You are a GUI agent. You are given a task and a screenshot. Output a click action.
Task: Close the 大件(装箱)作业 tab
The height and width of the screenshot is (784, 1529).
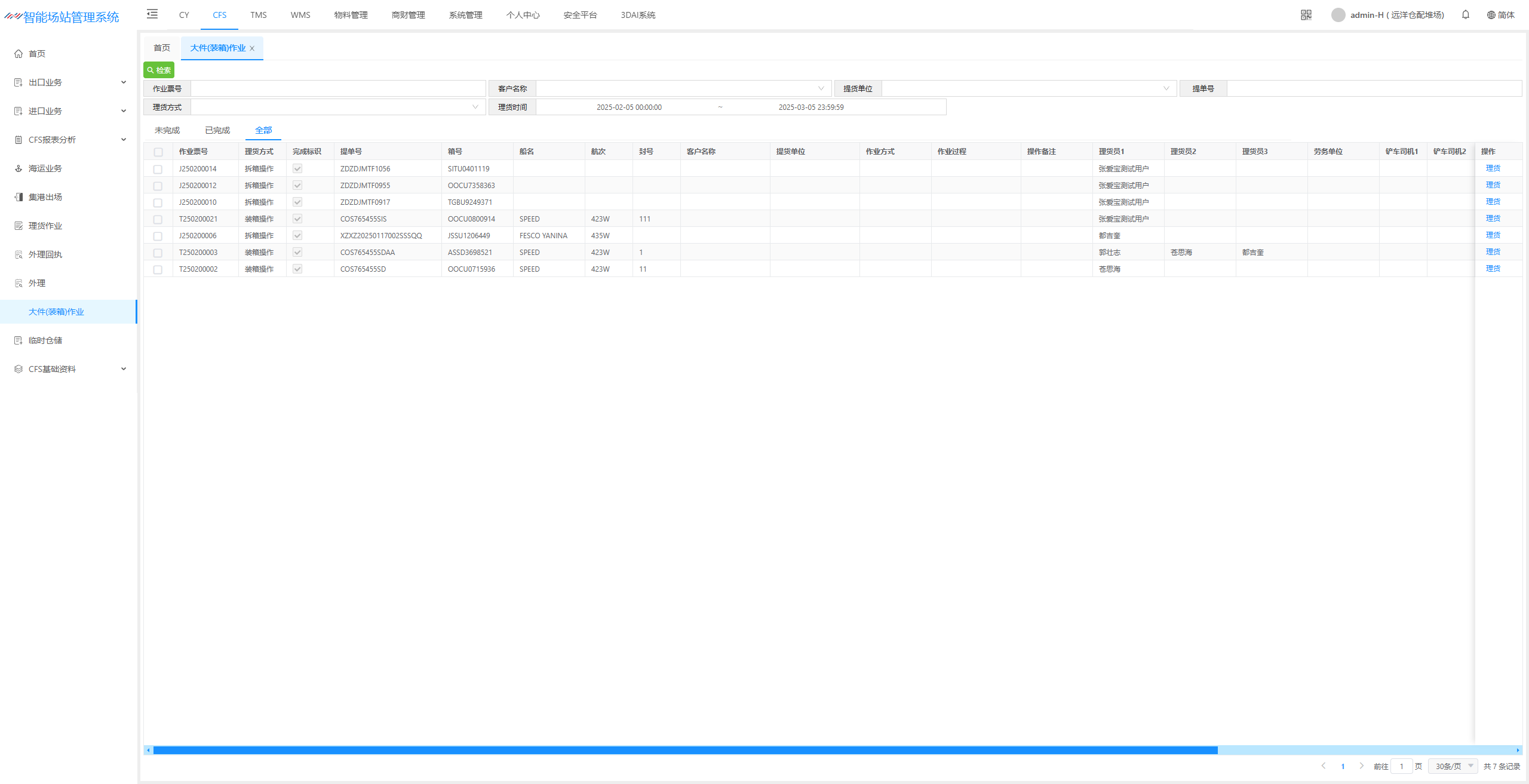pyautogui.click(x=252, y=48)
